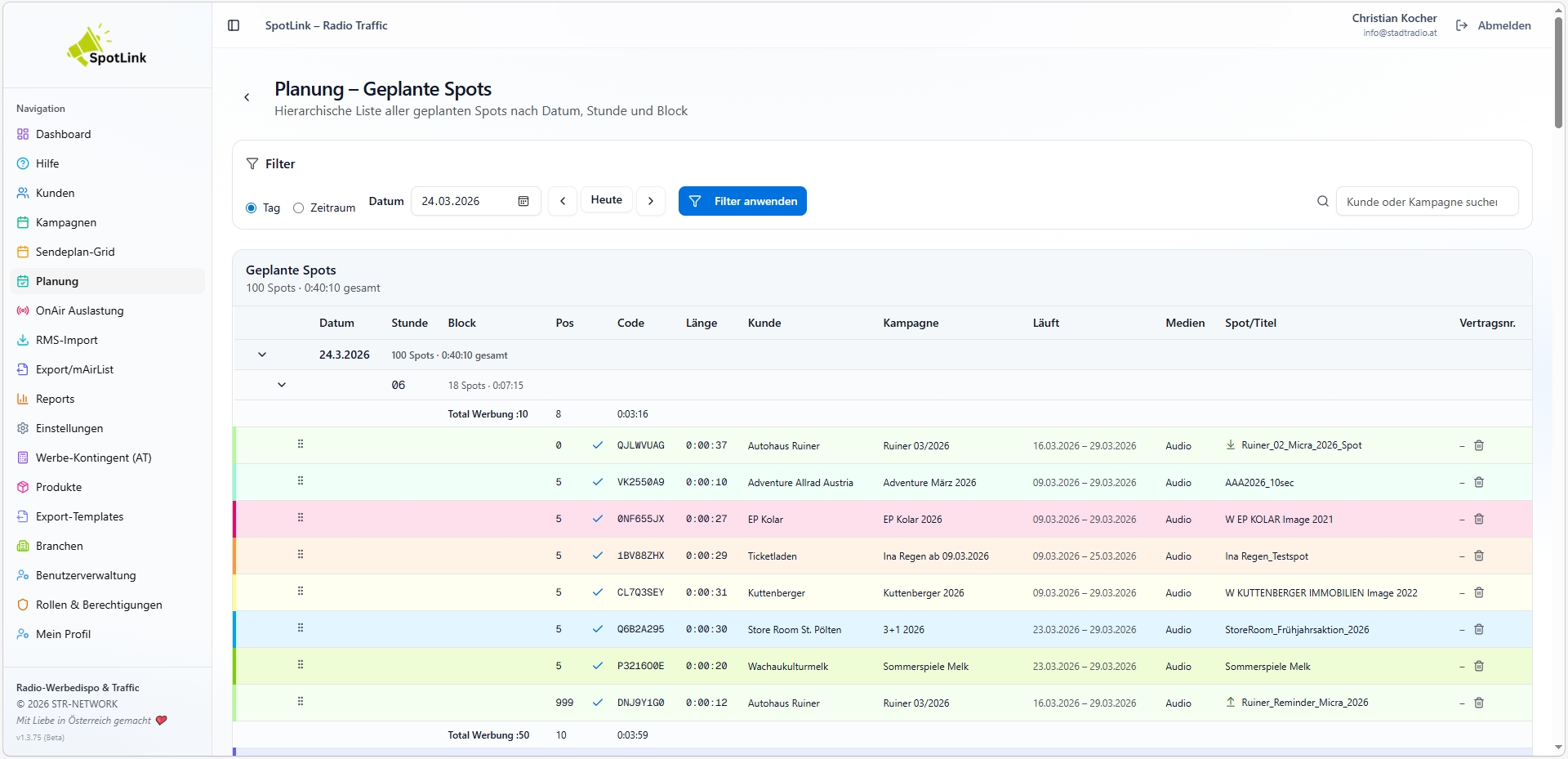This screenshot has width=1568, height=759.
Task: Collapse the 24.3.2026 date group
Action: [262, 355]
